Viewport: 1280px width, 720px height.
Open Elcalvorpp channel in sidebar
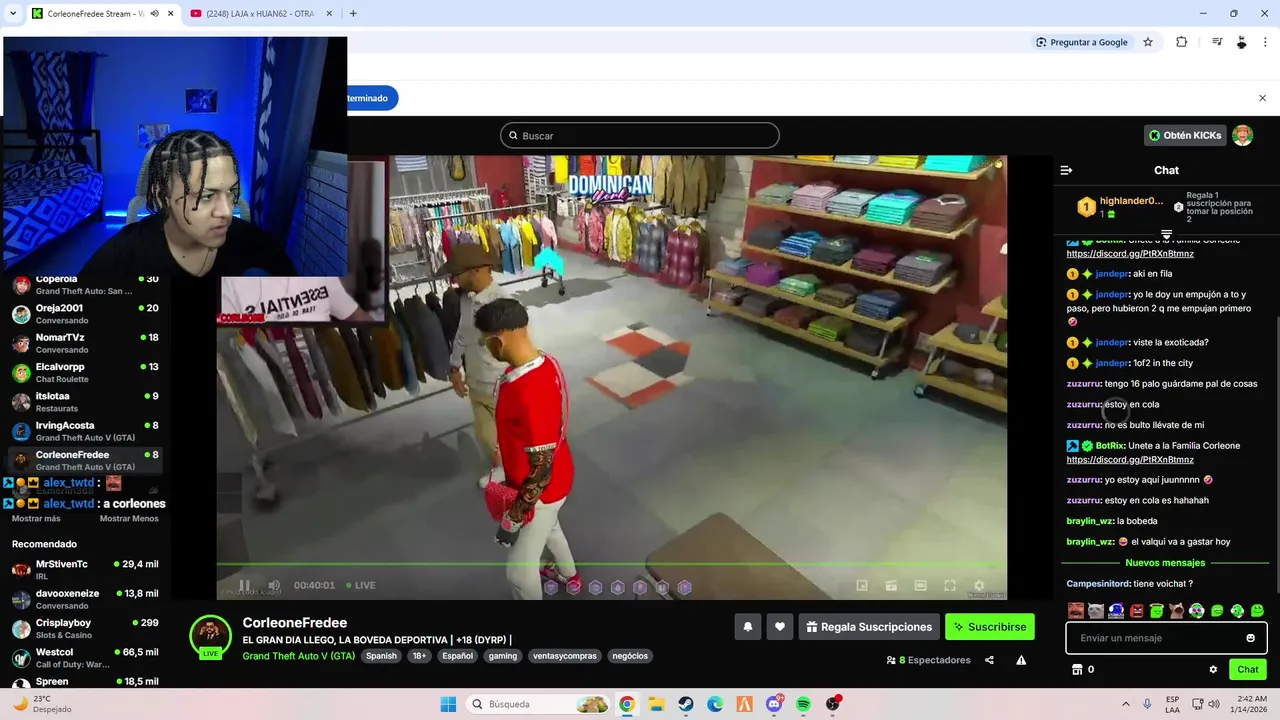click(85, 372)
